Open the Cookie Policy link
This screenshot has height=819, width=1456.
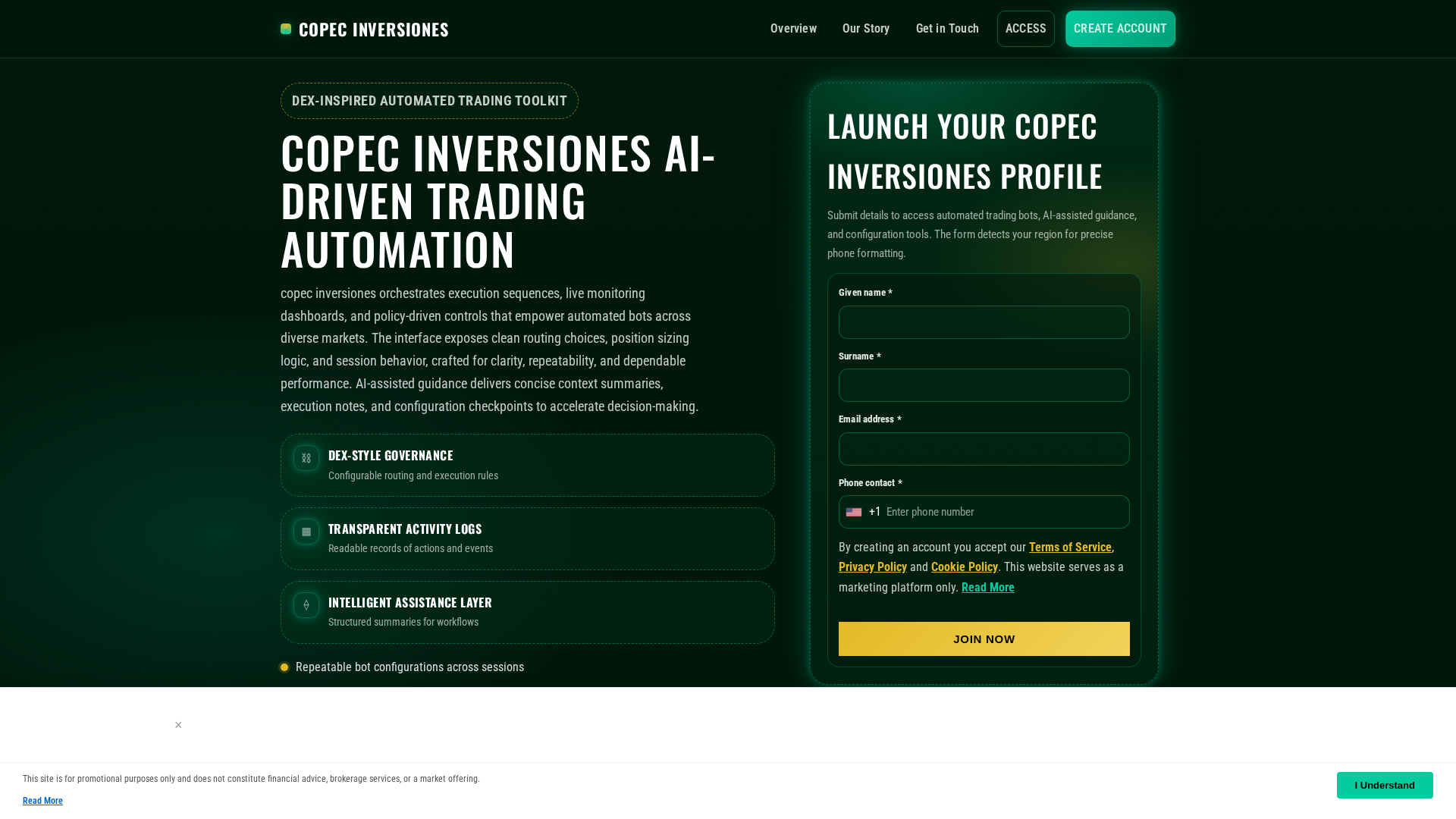click(965, 567)
